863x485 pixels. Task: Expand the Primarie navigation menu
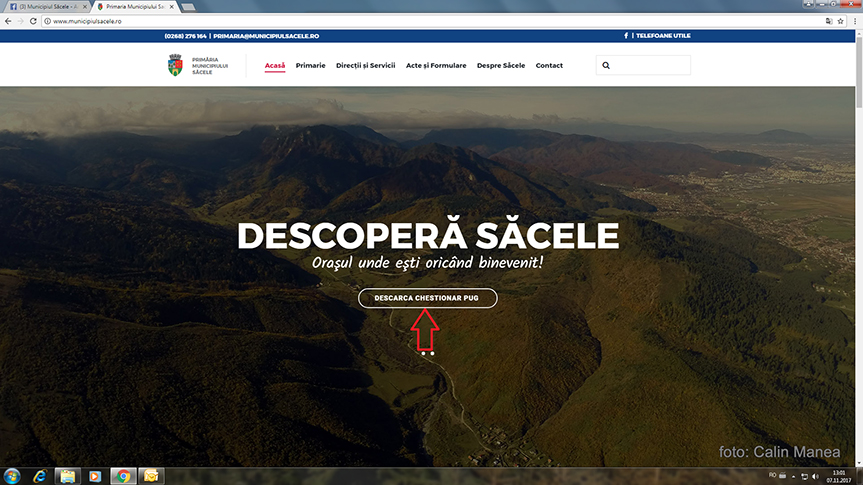pyautogui.click(x=310, y=66)
